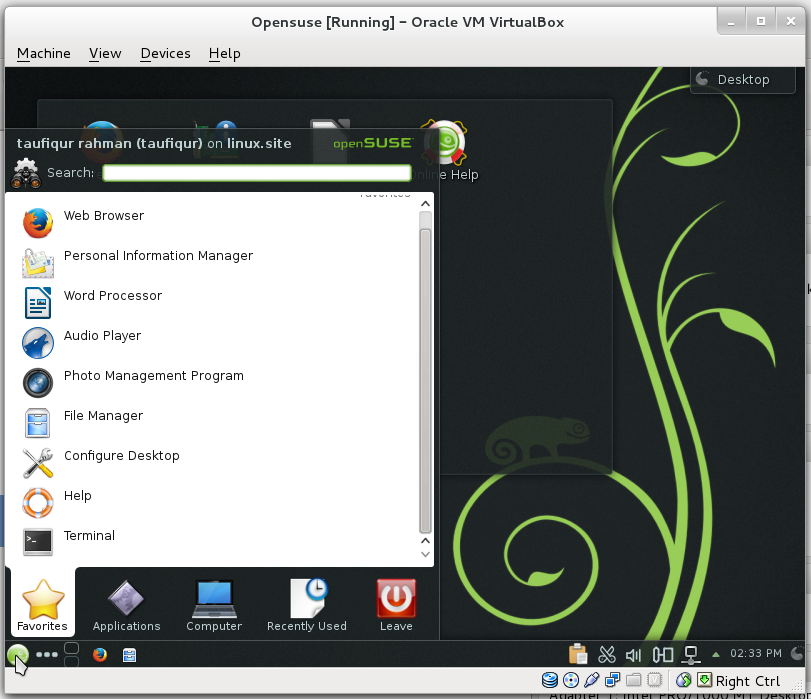Open the volume control in the system tray
Screen dimensions: 811x699
tap(633, 654)
